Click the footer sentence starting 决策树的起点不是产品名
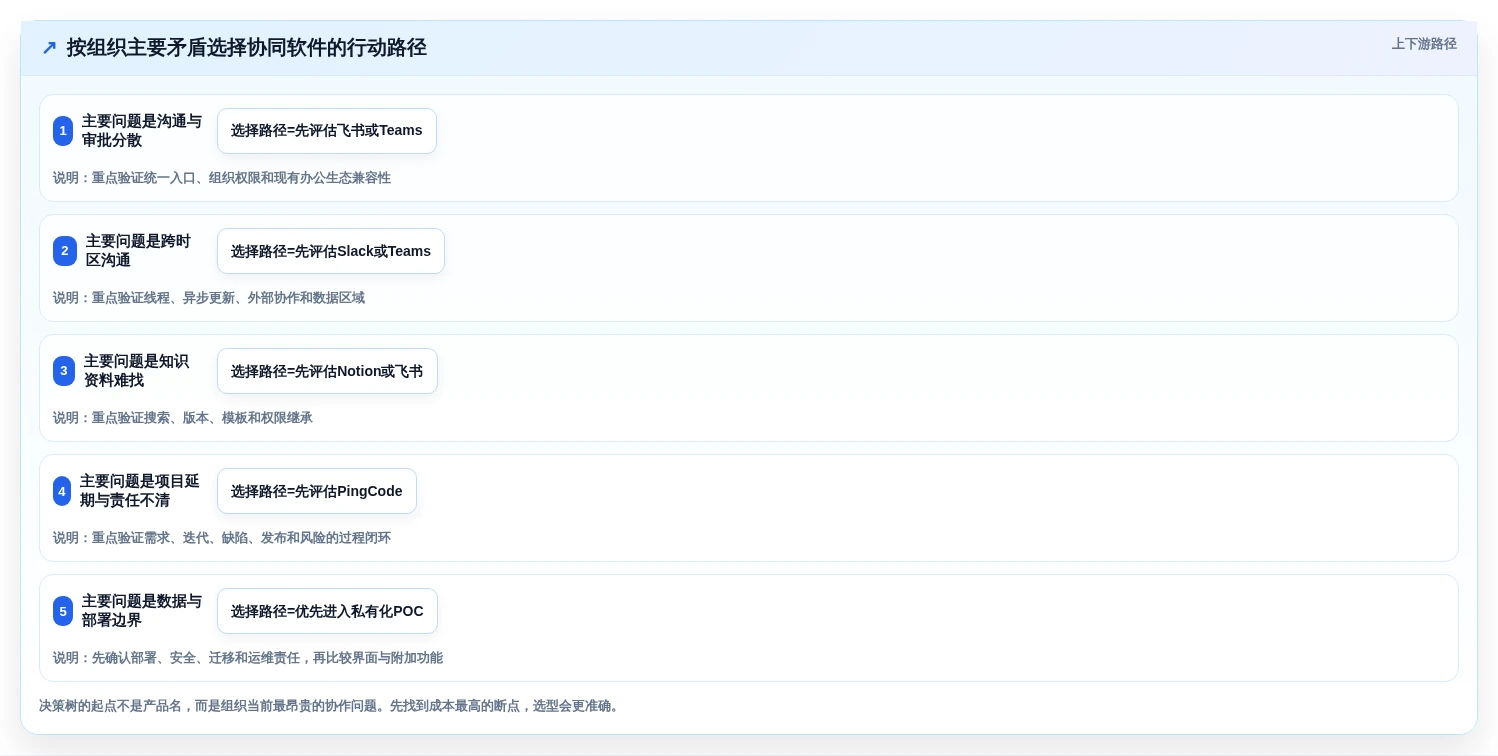Viewport: 1498px width, 756px height. pyautogui.click(x=331, y=706)
